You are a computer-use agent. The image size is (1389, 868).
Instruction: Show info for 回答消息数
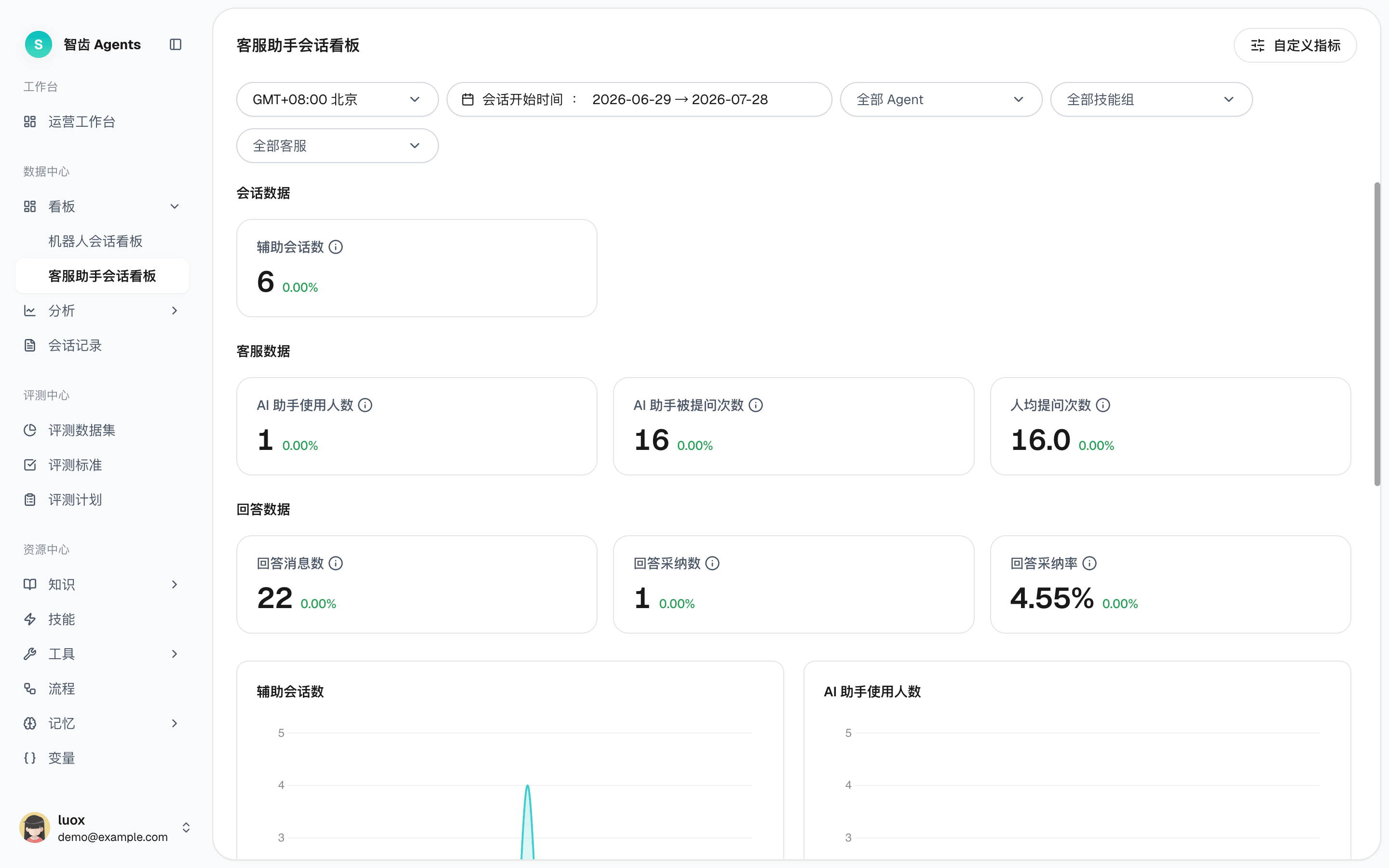[336, 563]
